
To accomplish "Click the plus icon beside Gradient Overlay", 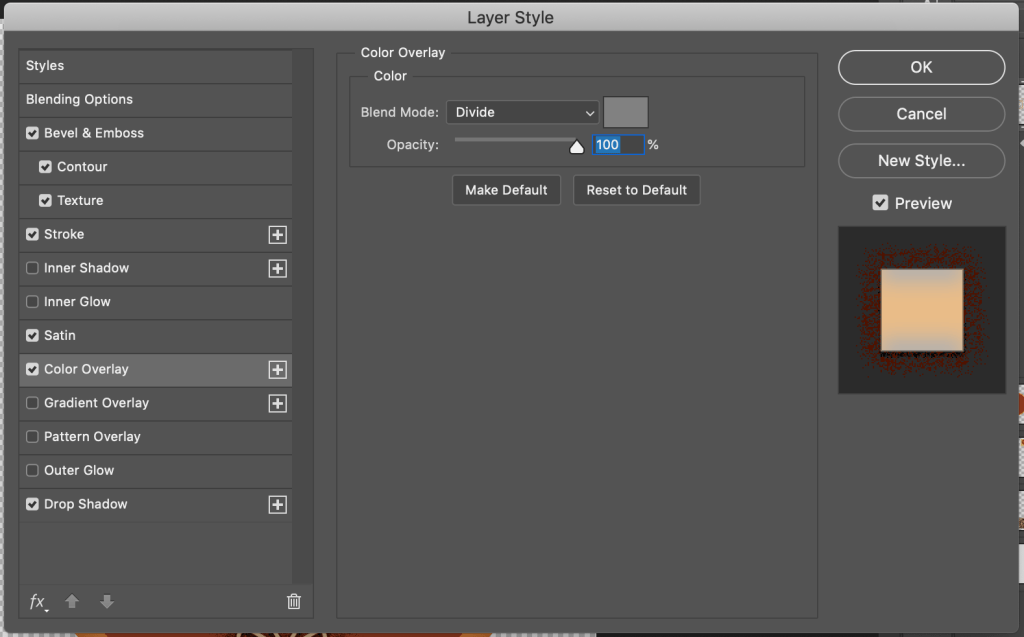I will (x=278, y=404).
